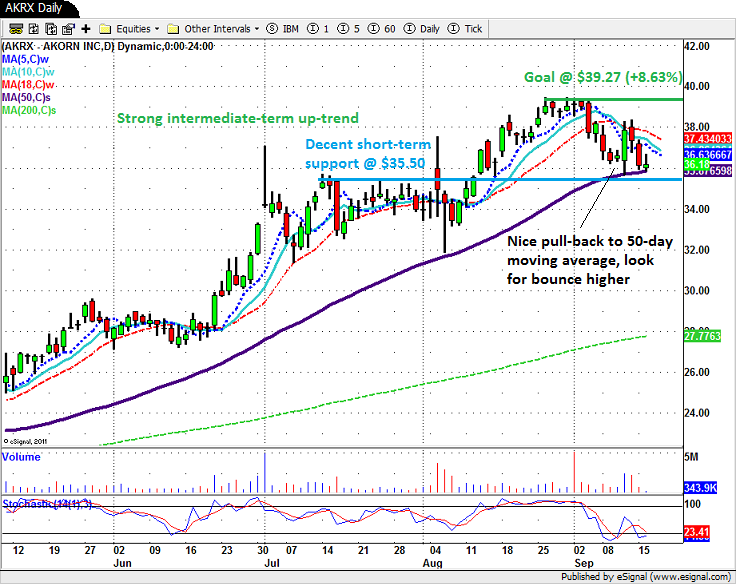
Task: Select the MA(18,C)w study label
Action: [28, 85]
